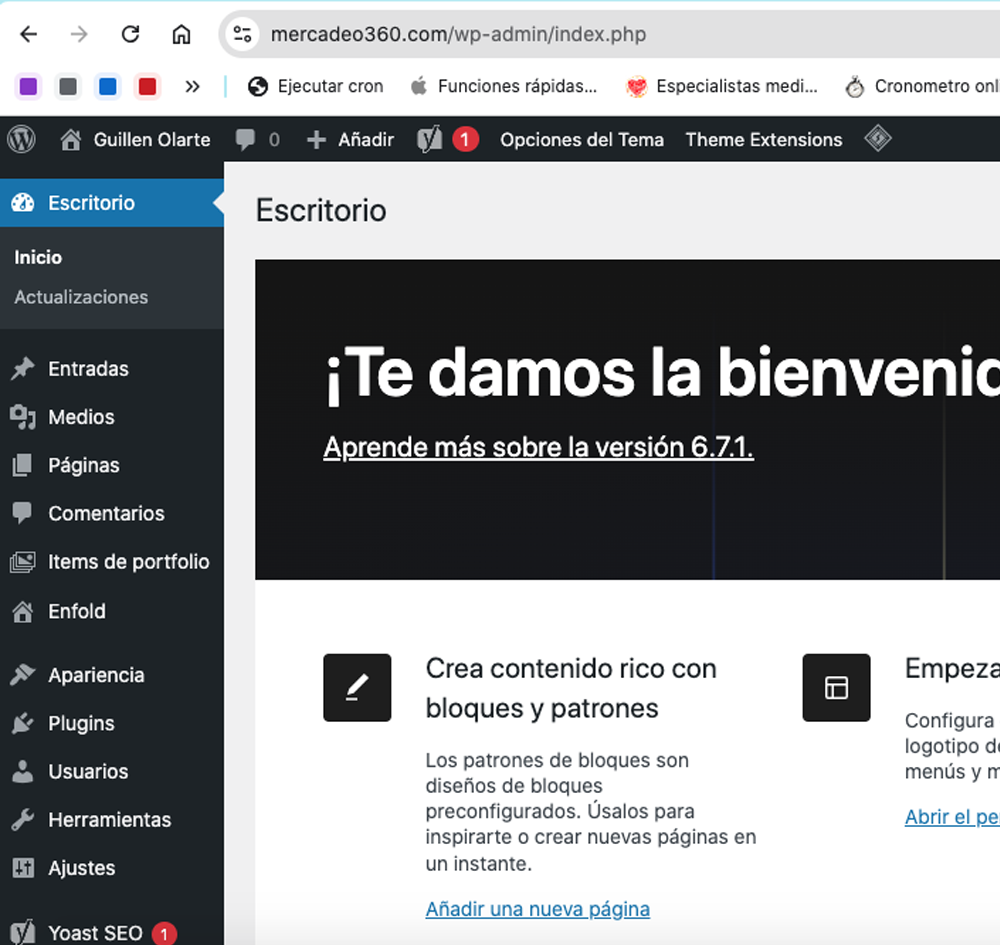
Task: Go back with the browser back arrow
Action: pos(28,34)
